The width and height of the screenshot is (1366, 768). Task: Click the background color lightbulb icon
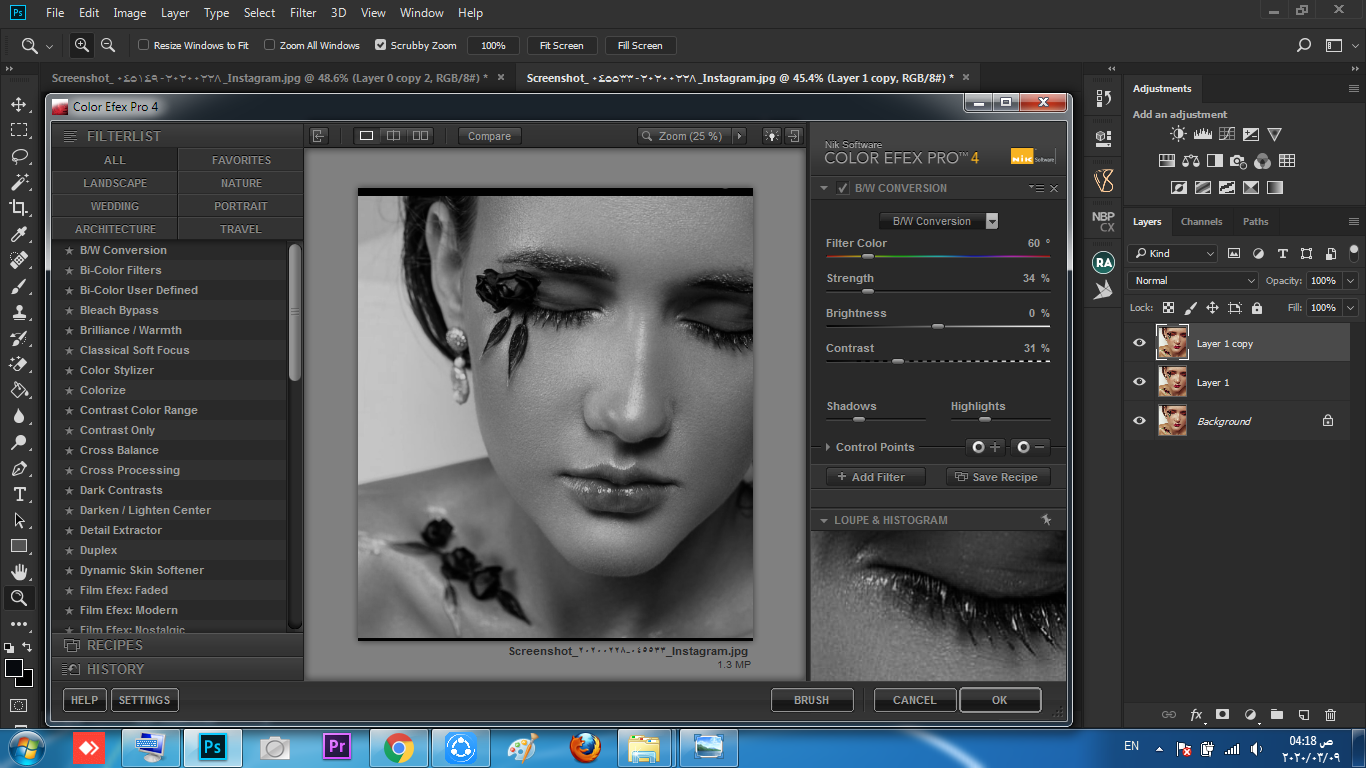tap(772, 136)
